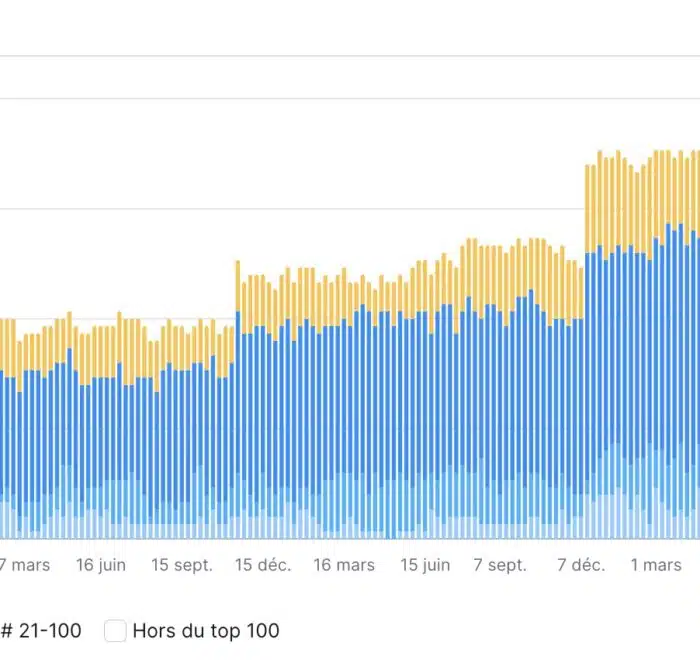This screenshot has height=660, width=700.
Task: Select the '# 21-100' legend label
Action: 41,630
